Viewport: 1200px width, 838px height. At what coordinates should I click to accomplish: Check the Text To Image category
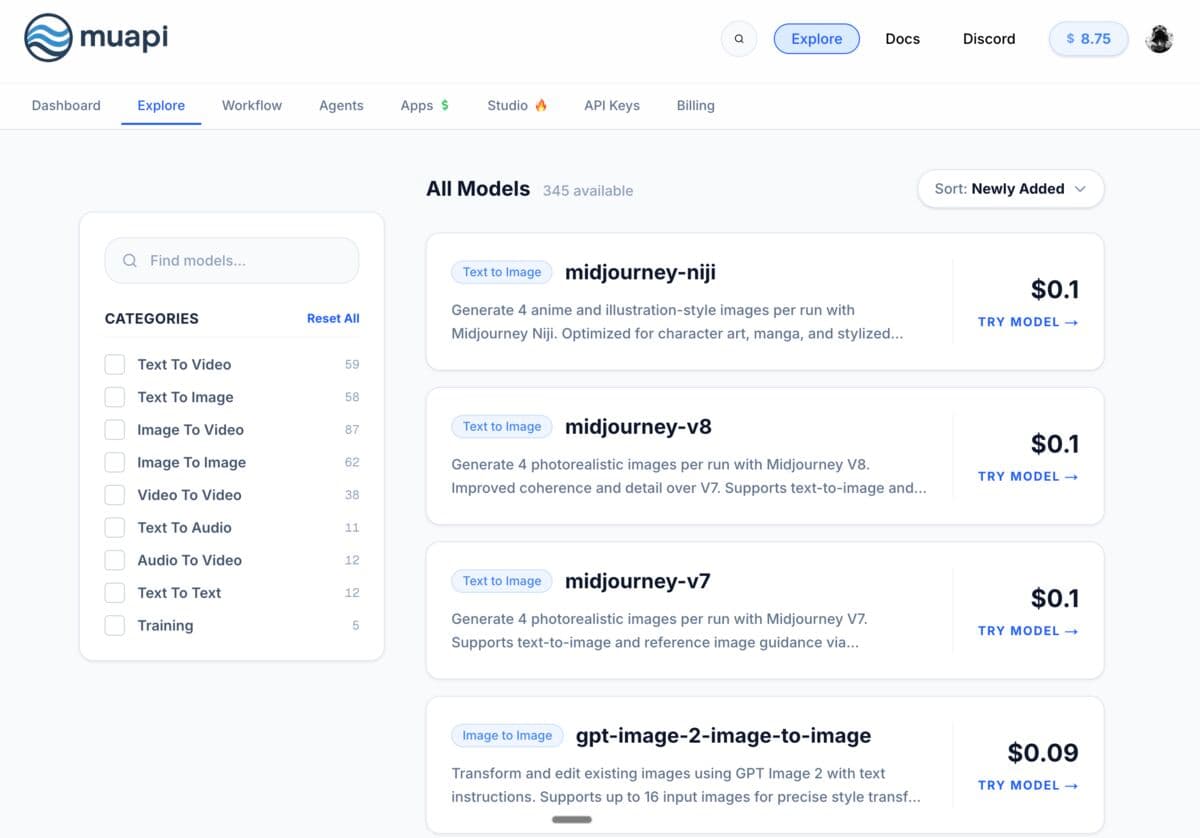[x=115, y=397]
